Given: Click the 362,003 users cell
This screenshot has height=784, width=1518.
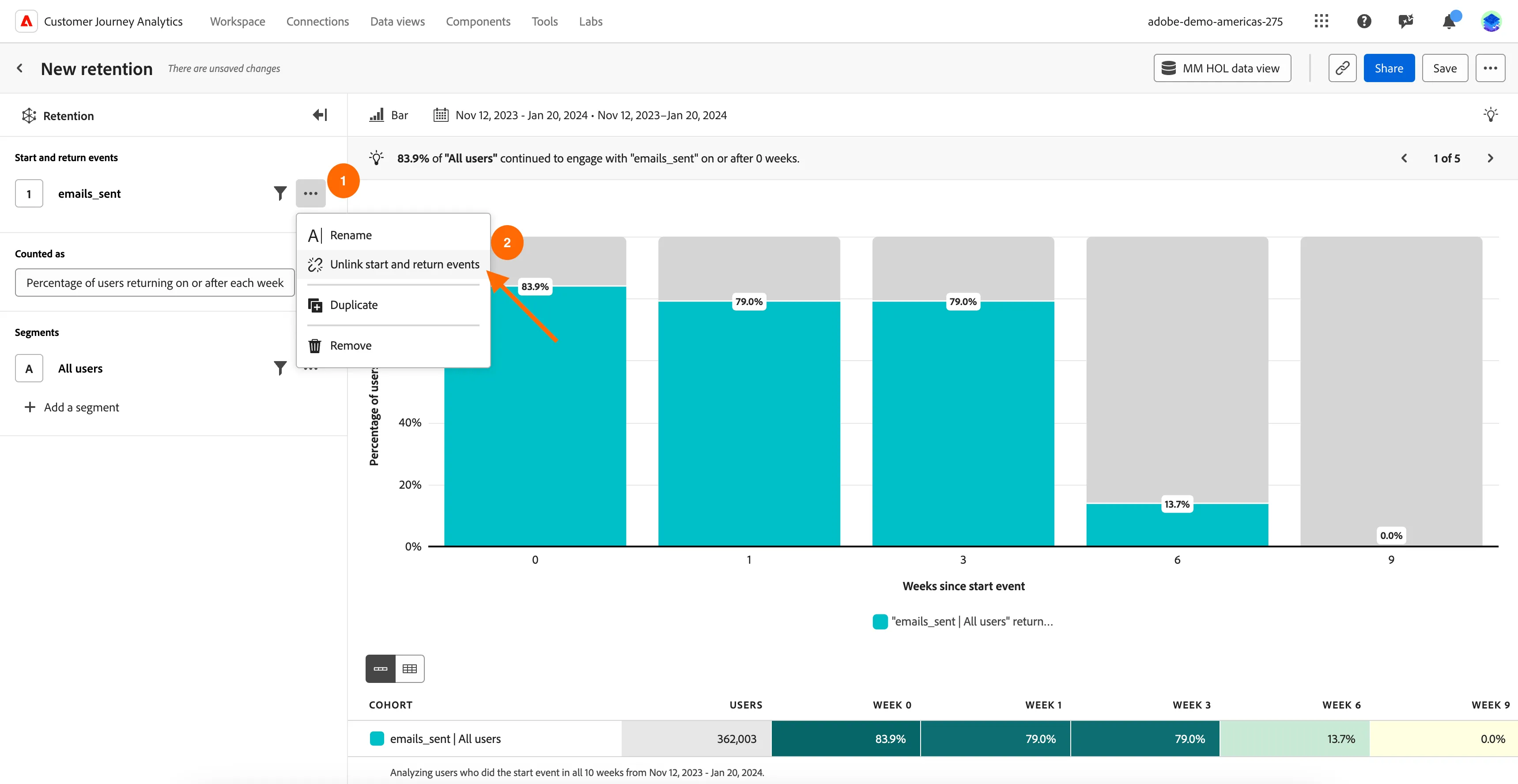Looking at the screenshot, I should tap(696, 739).
